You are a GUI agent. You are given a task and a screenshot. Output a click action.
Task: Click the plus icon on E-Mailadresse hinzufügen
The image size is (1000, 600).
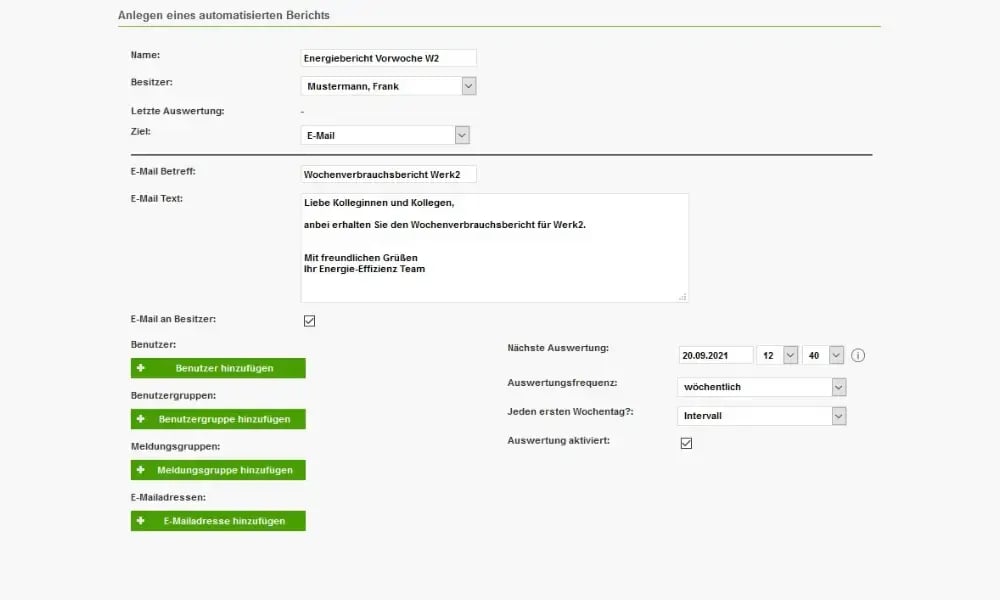coord(142,520)
